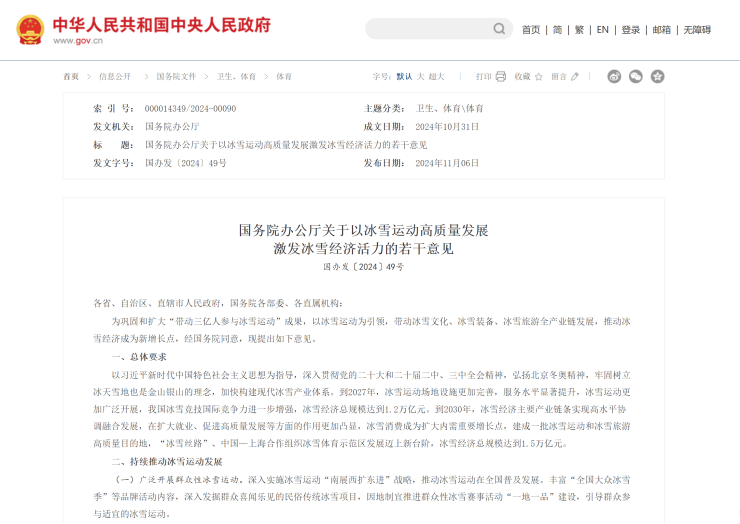Set font size to 超大
The height and width of the screenshot is (524, 740).
coord(437,76)
